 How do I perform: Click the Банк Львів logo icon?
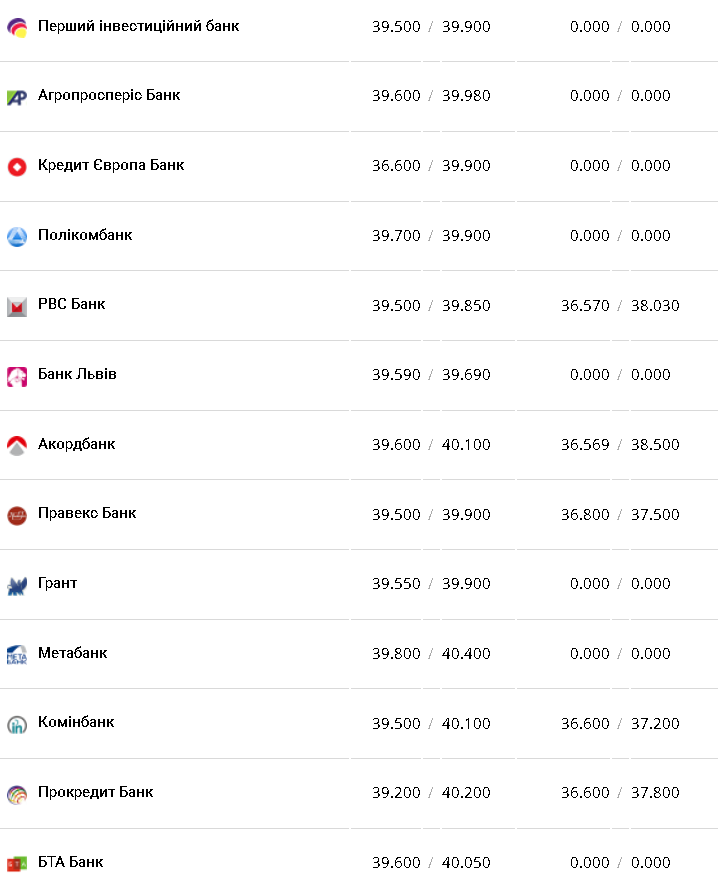(x=16, y=376)
